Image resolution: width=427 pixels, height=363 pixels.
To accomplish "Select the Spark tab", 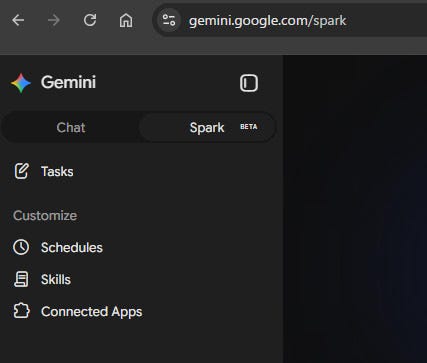I will (207, 127).
